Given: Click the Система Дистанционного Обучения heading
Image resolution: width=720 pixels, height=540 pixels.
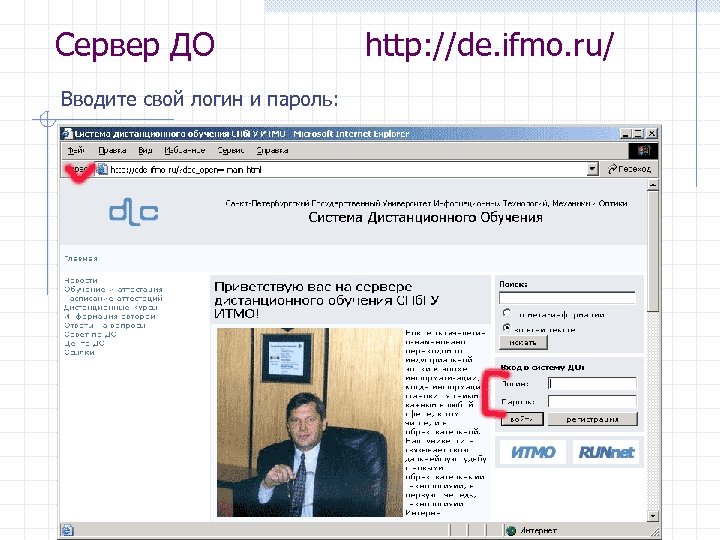Looking at the screenshot, I should pyautogui.click(x=425, y=217).
